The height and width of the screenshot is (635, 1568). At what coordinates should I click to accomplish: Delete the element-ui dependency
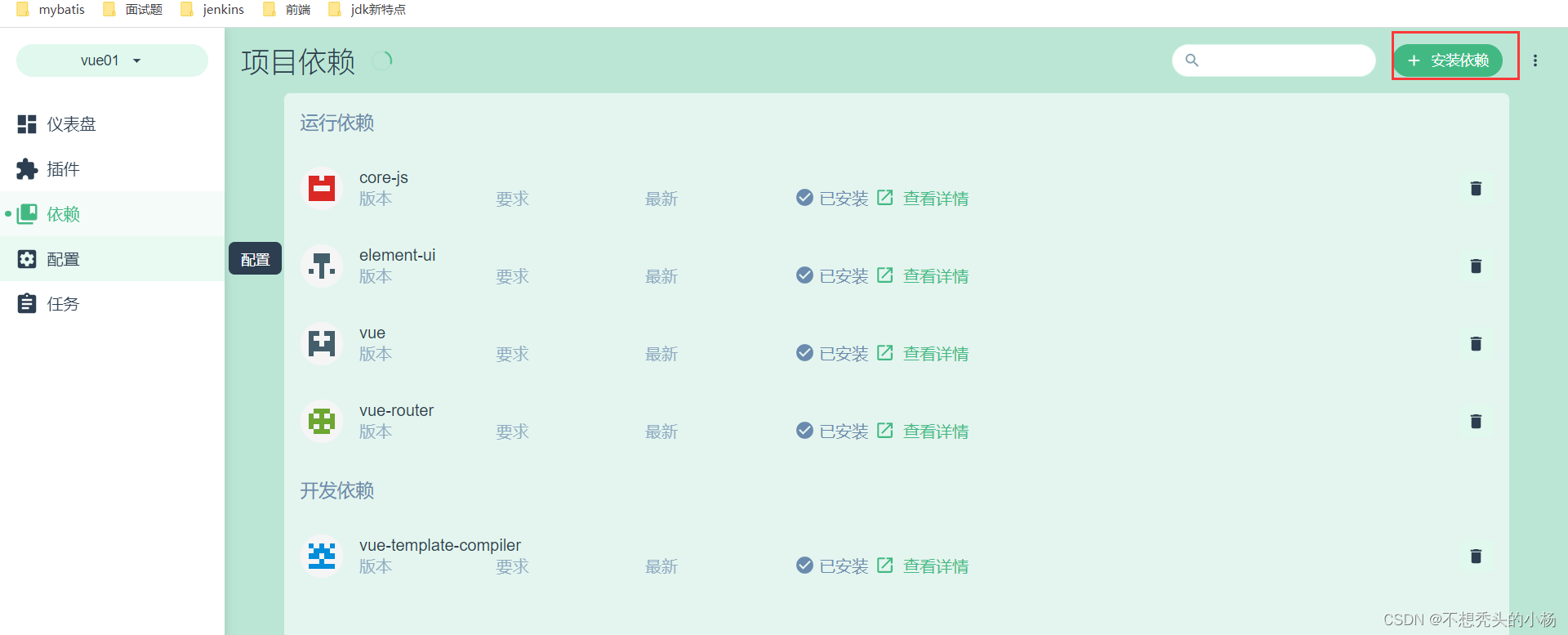point(1476,266)
